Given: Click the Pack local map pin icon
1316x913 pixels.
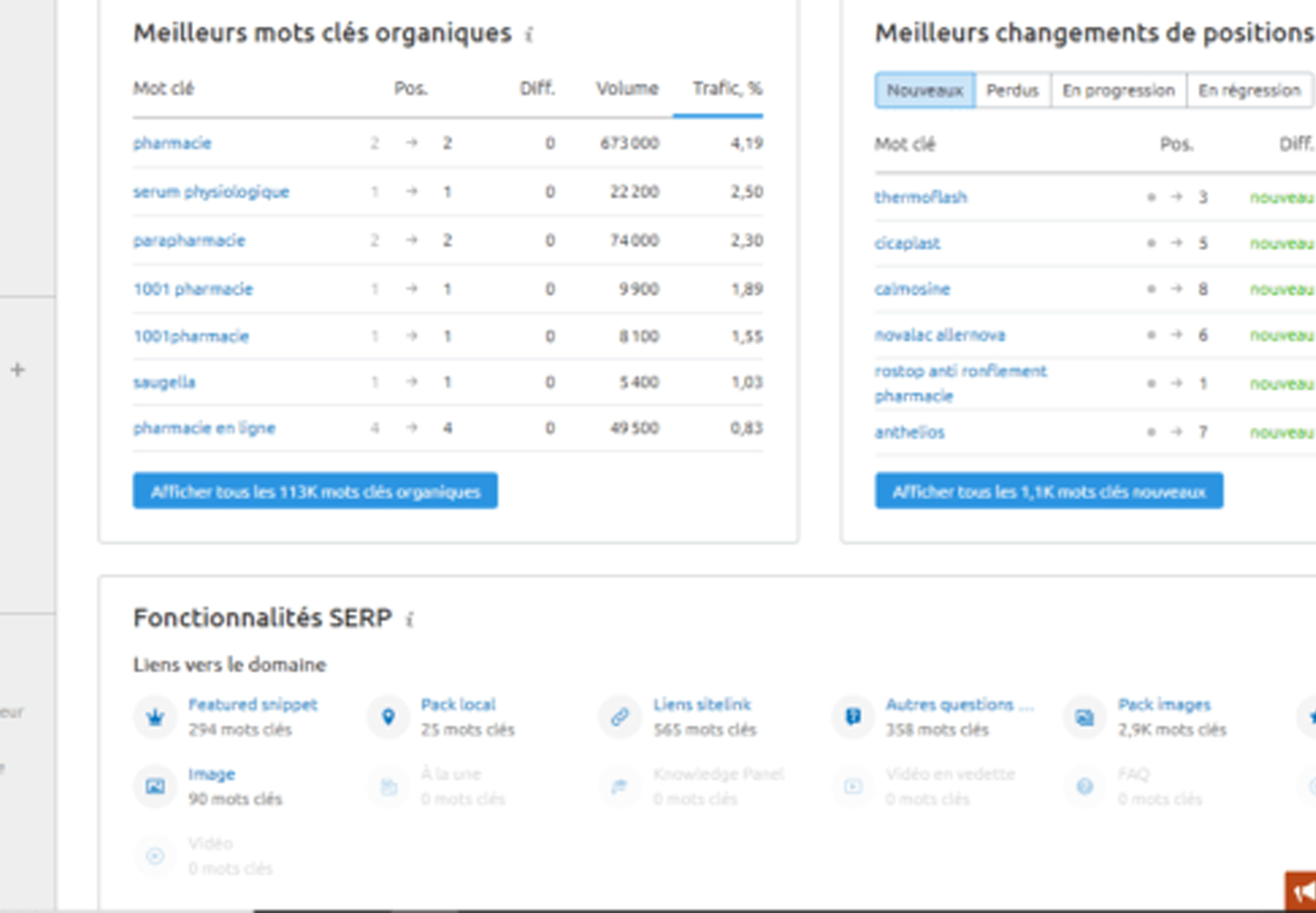Looking at the screenshot, I should tap(387, 716).
